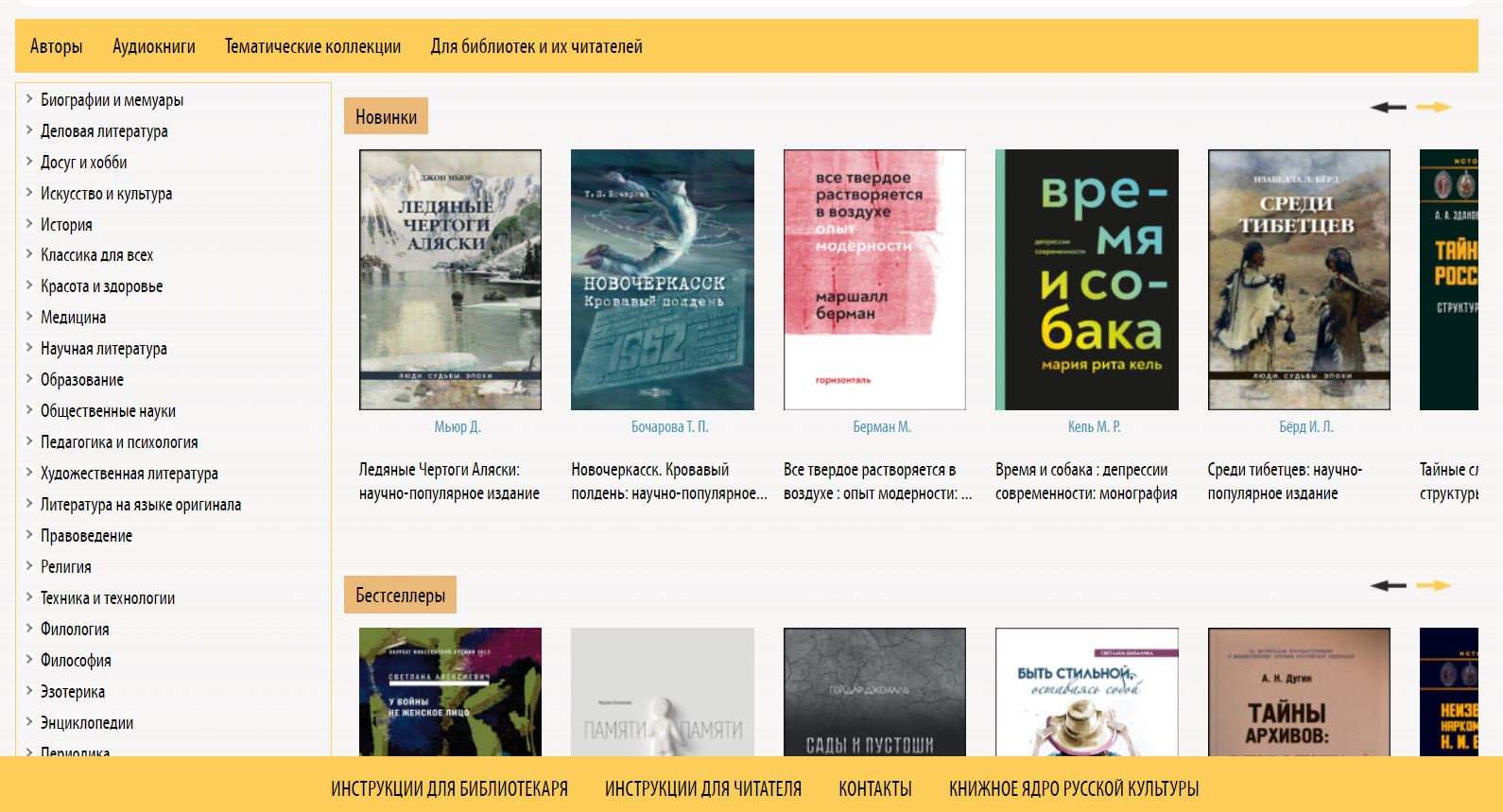Open title Время и собака : депрессии современности
The height and width of the screenshot is (812, 1503).
(x=1086, y=482)
